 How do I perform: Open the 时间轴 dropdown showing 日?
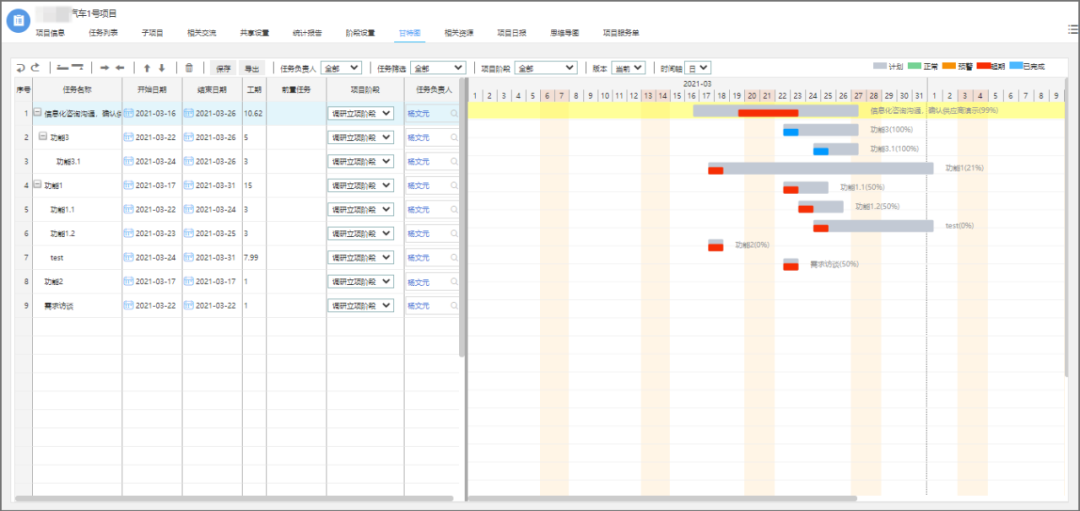pos(698,67)
